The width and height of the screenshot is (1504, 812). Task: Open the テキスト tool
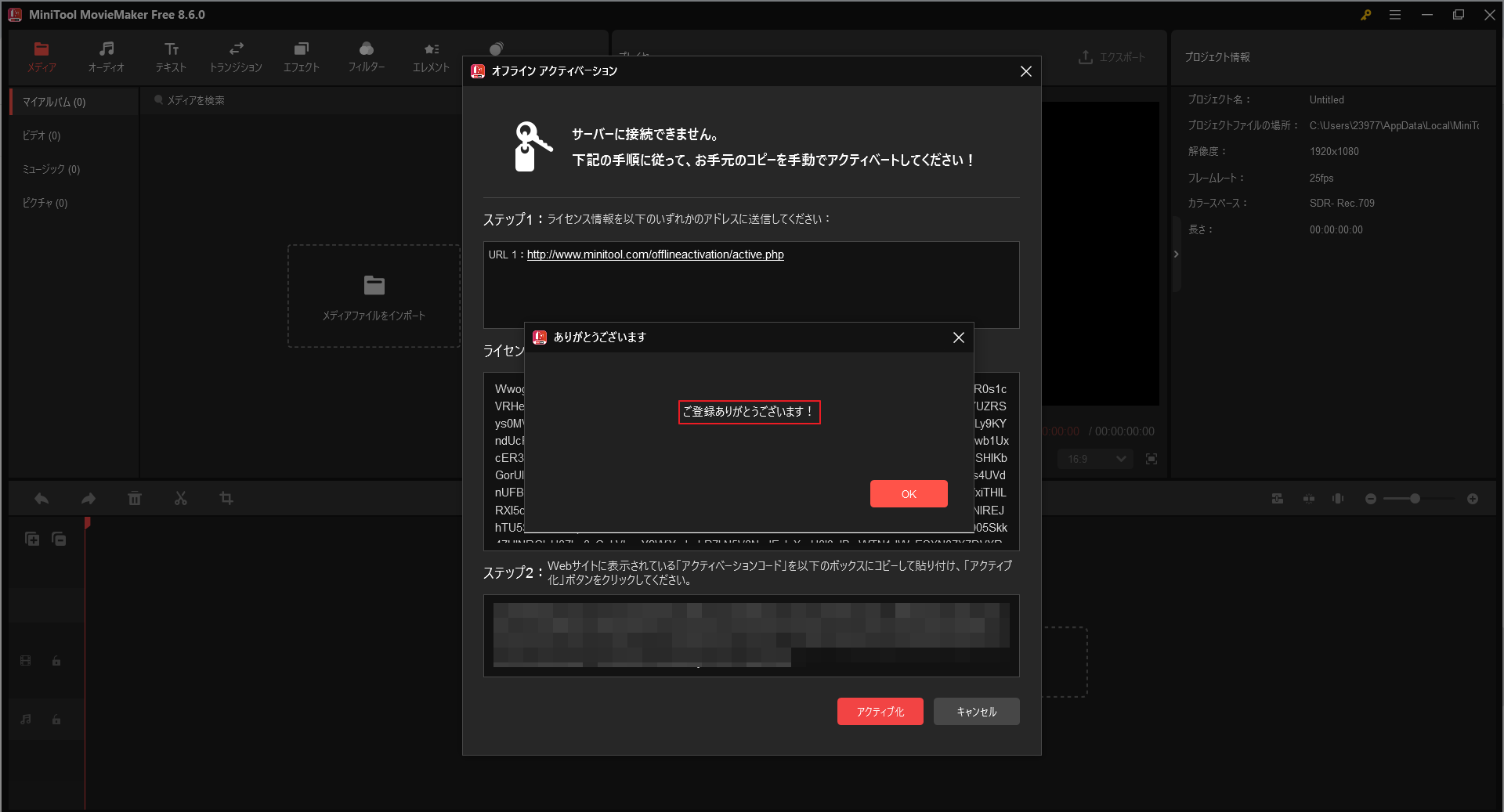click(x=170, y=56)
